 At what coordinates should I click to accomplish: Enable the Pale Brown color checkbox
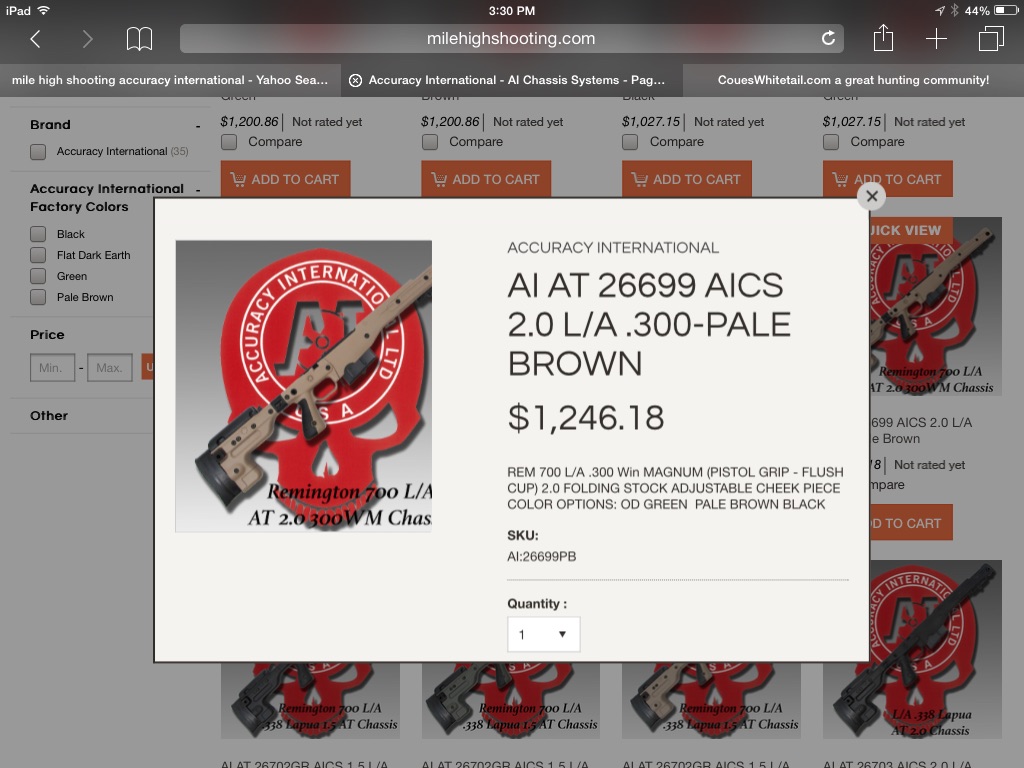(x=38, y=297)
